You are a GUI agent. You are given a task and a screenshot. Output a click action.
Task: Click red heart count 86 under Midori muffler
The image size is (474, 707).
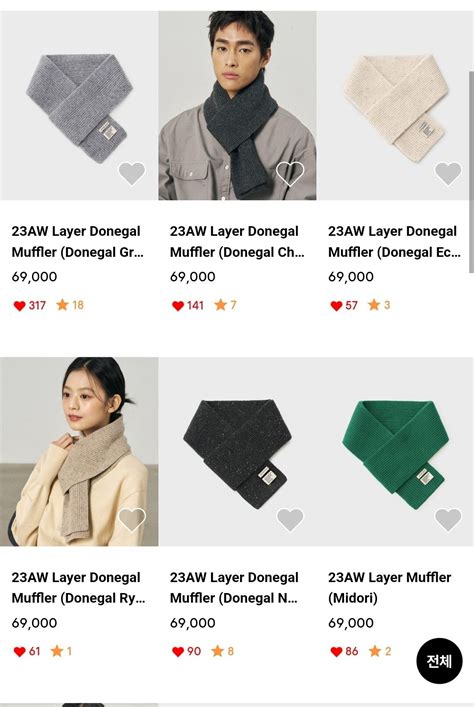344,652
